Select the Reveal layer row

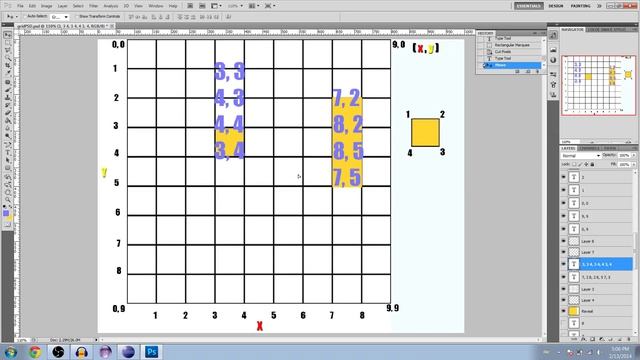coord(597,311)
